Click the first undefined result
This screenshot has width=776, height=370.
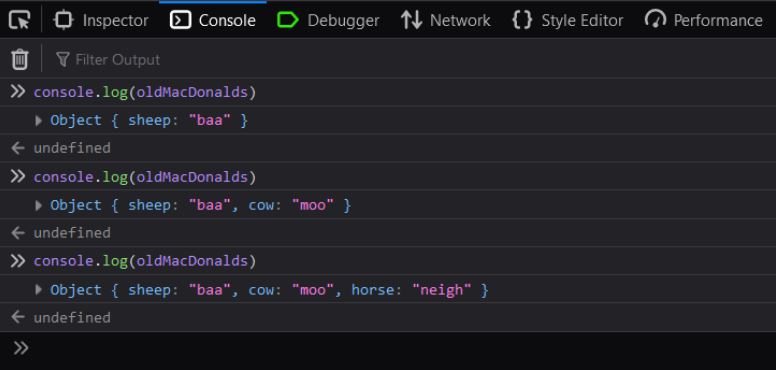72,148
